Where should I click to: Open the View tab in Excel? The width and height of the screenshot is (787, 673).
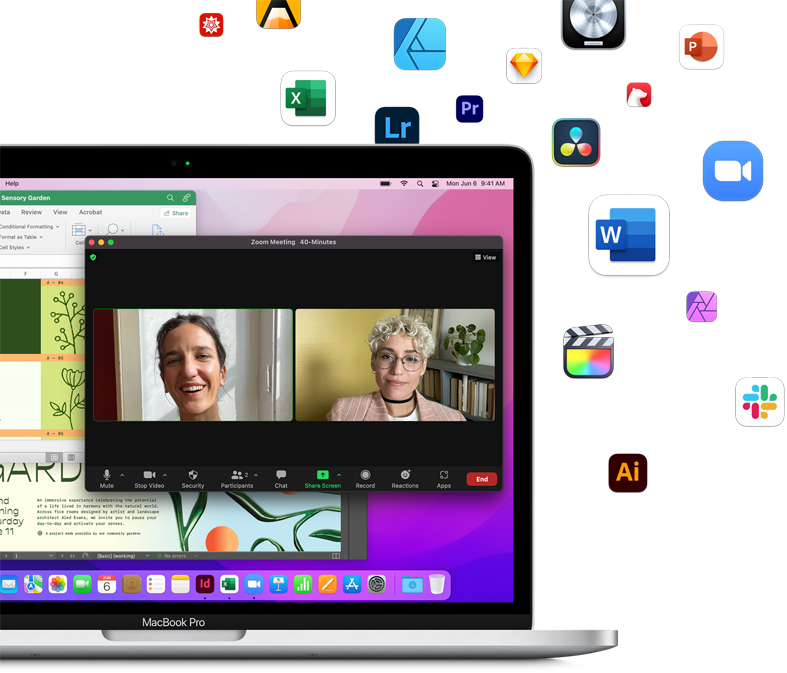[60, 212]
